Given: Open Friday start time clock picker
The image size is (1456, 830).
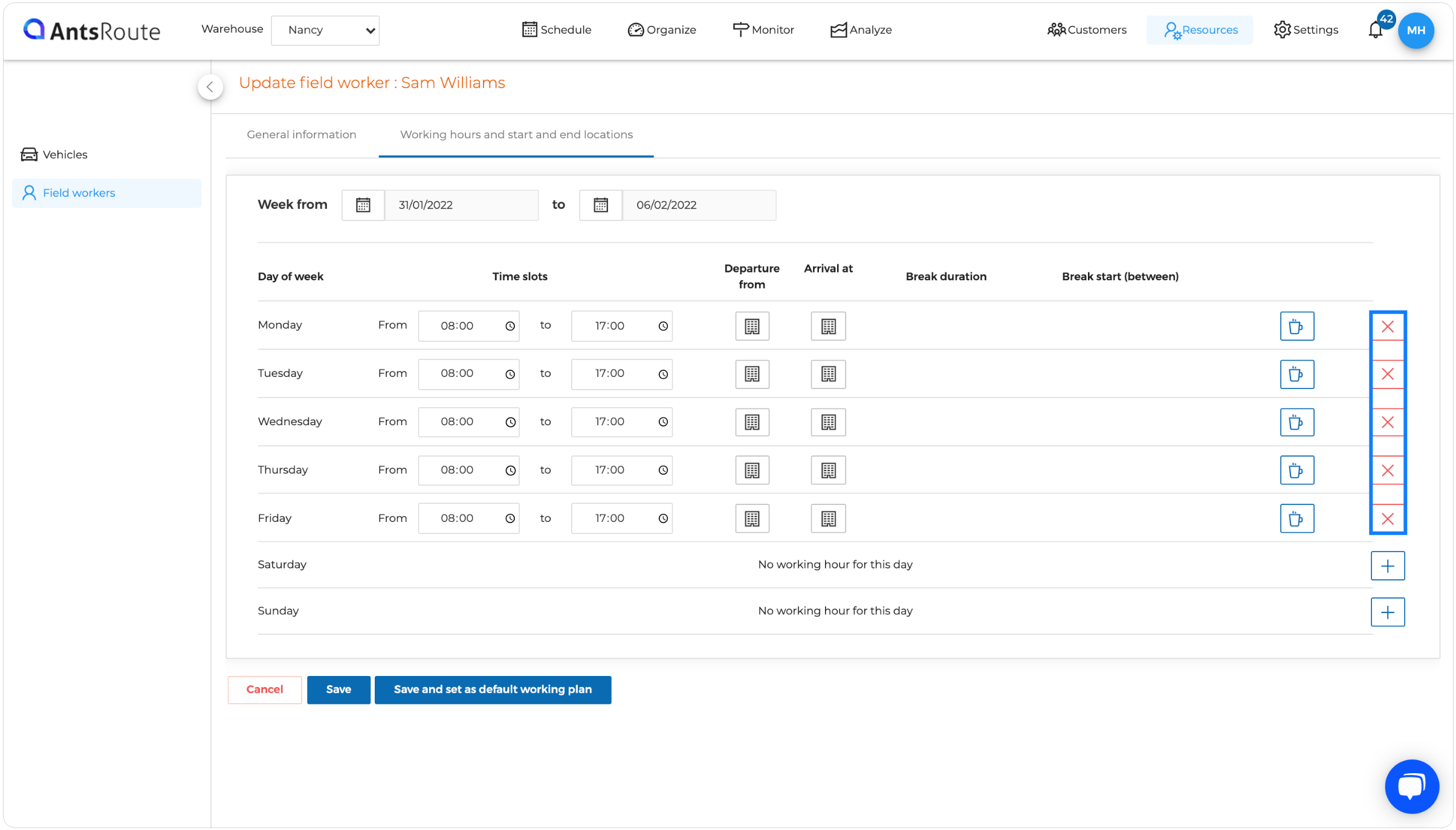Looking at the screenshot, I should click(510, 519).
